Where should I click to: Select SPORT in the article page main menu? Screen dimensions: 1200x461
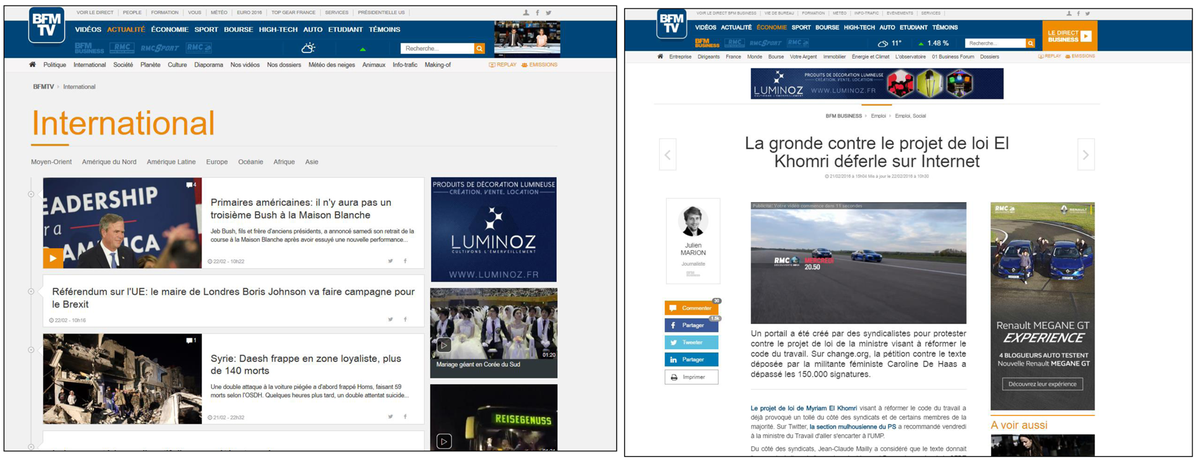(802, 27)
